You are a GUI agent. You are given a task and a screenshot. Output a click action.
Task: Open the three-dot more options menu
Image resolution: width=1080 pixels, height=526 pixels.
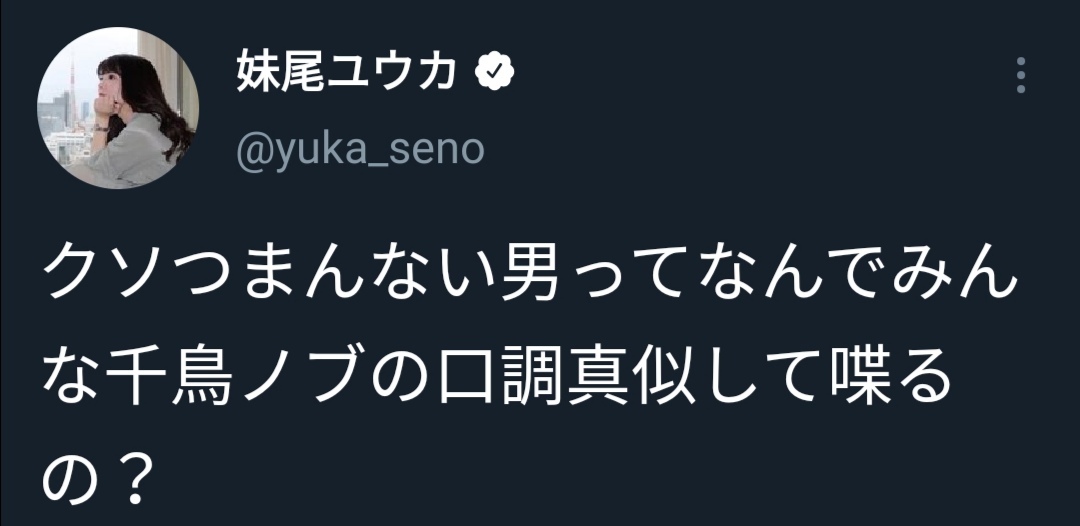1020,75
